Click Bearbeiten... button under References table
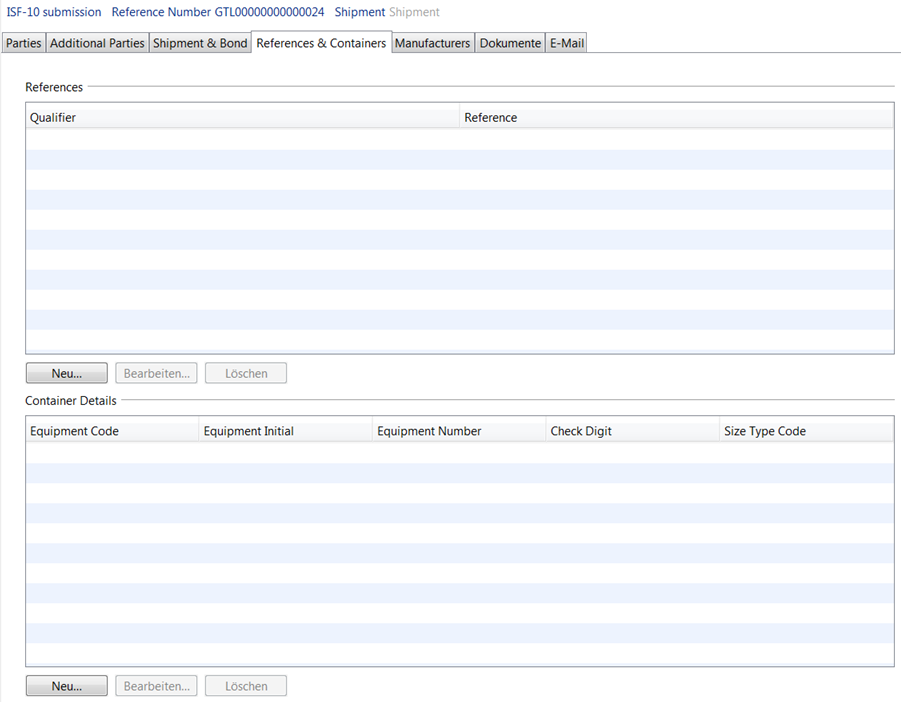This screenshot has width=901, height=702. (156, 373)
